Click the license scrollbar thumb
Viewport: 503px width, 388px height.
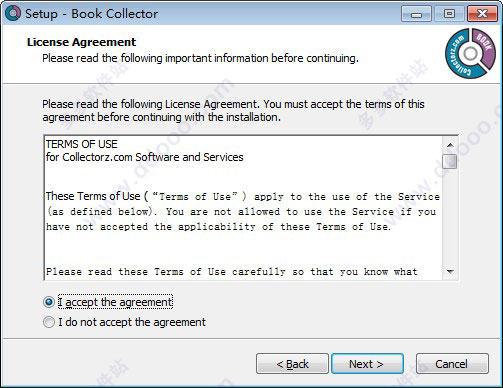click(x=450, y=161)
